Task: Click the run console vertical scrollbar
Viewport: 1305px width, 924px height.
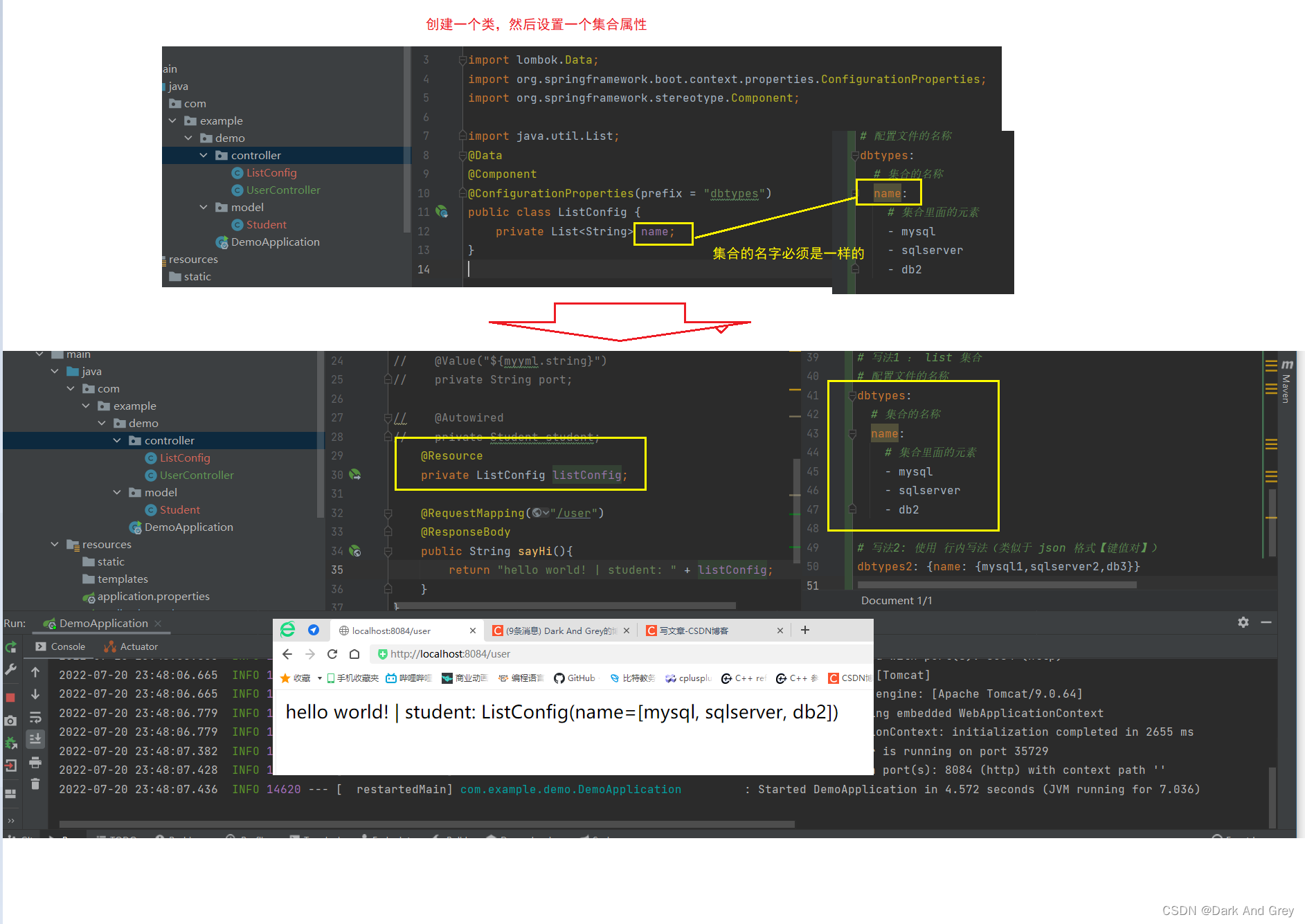Action: 1272,796
